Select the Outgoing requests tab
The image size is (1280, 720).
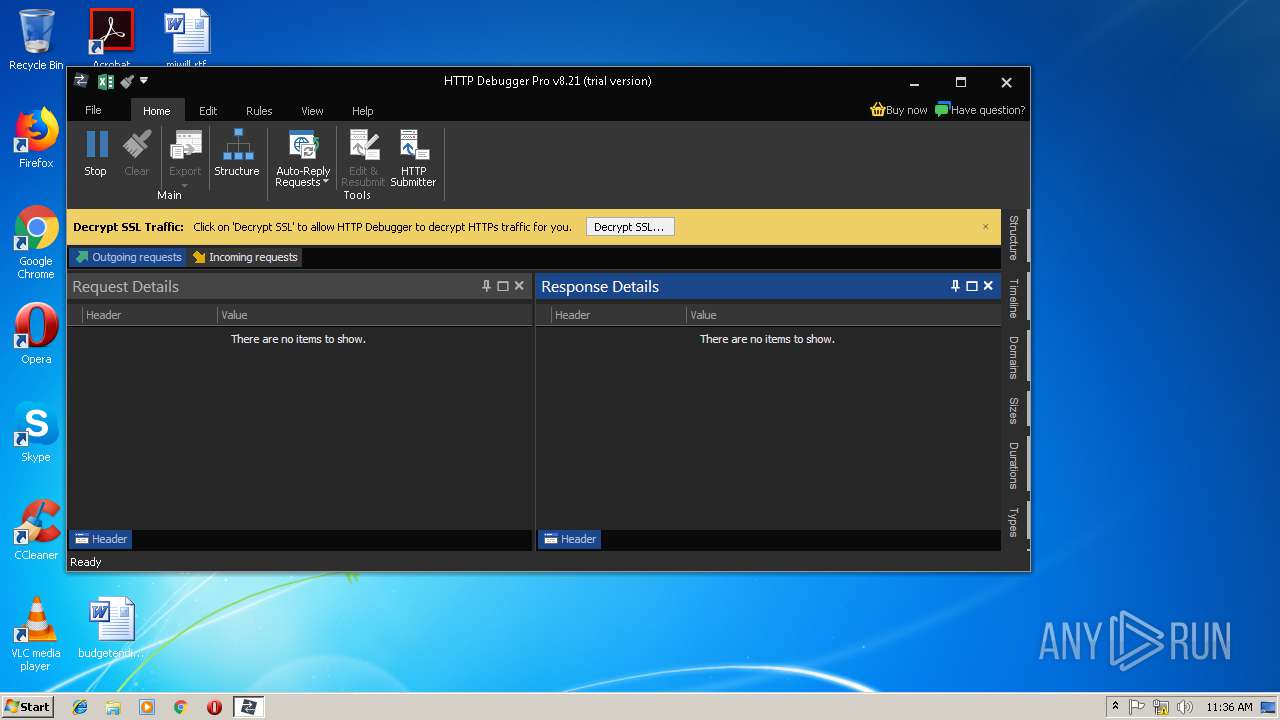[x=128, y=257]
